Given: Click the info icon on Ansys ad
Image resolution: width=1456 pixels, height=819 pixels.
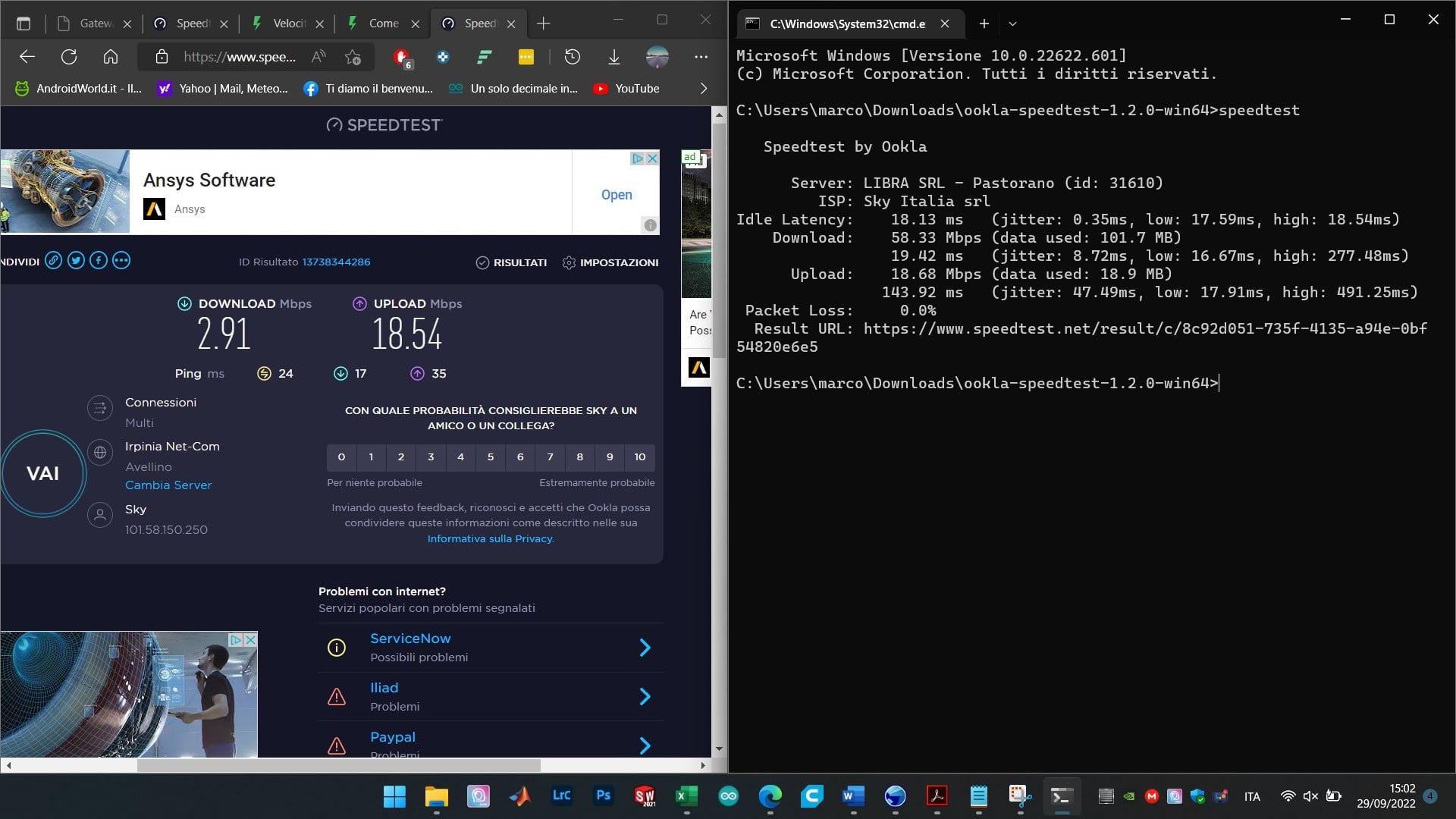Looking at the screenshot, I should click(x=650, y=225).
